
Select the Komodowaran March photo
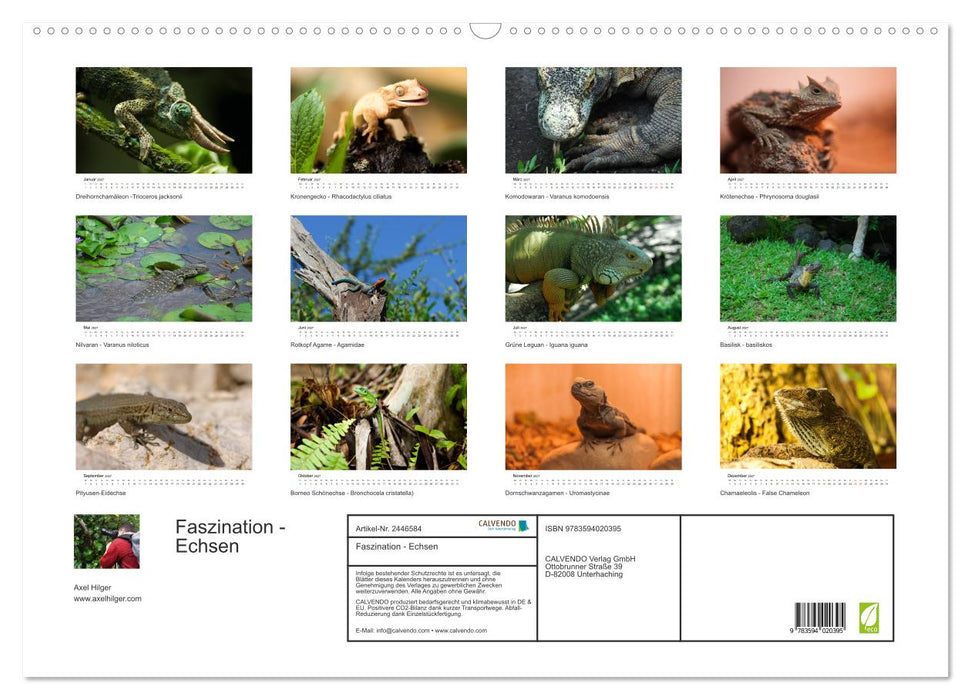point(593,120)
